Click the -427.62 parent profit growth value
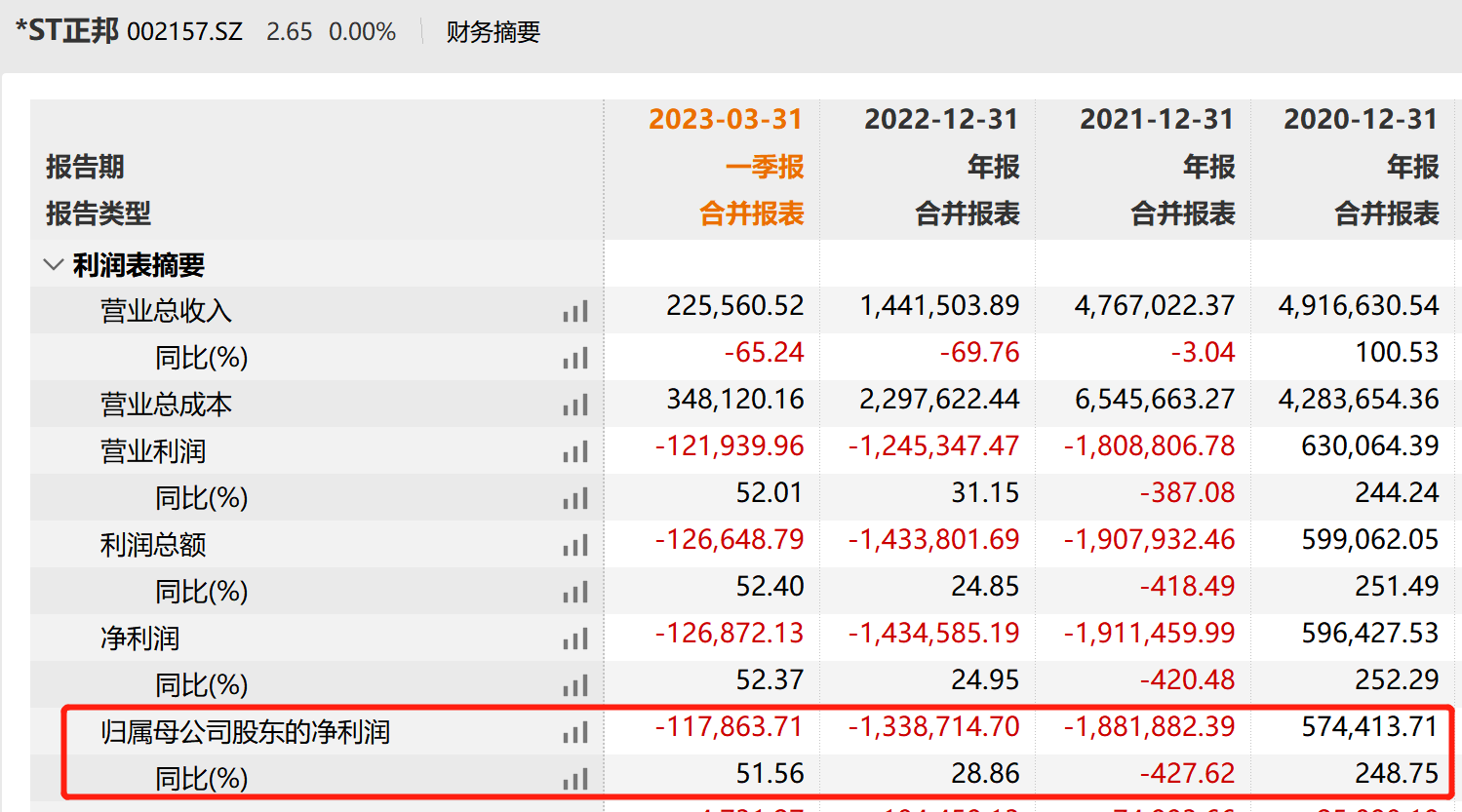 [x=1188, y=774]
